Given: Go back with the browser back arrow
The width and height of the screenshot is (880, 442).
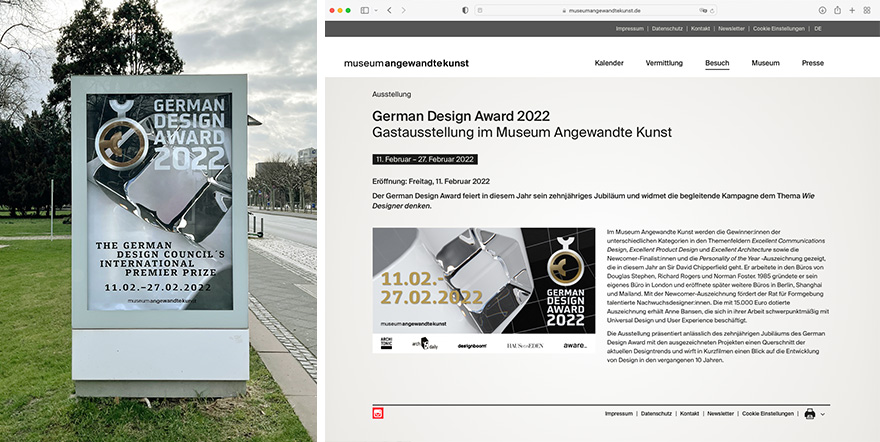Looking at the screenshot, I should pos(389,11).
